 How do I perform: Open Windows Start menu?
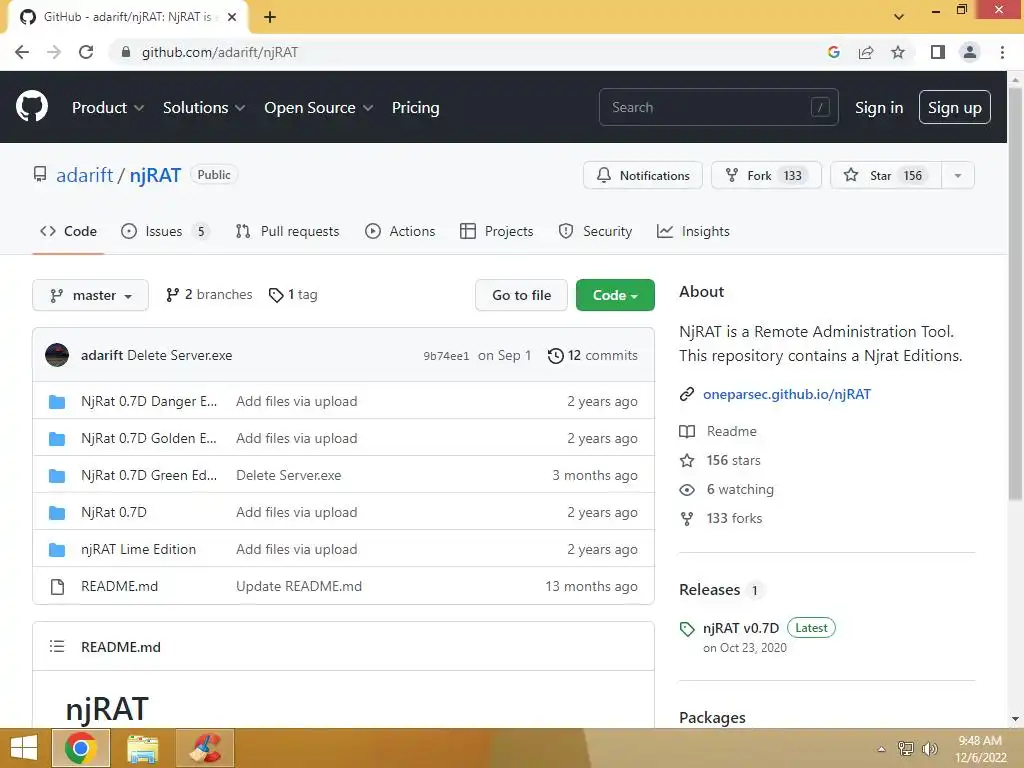click(x=24, y=748)
